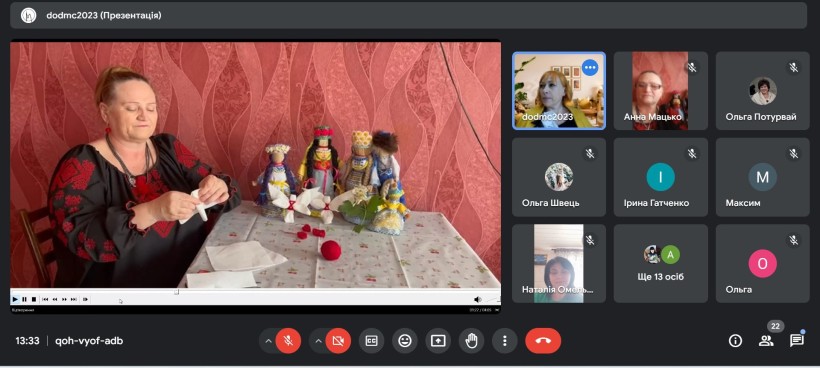Show the participants list of 22 people
820x368 pixels.
pyautogui.click(x=766, y=341)
